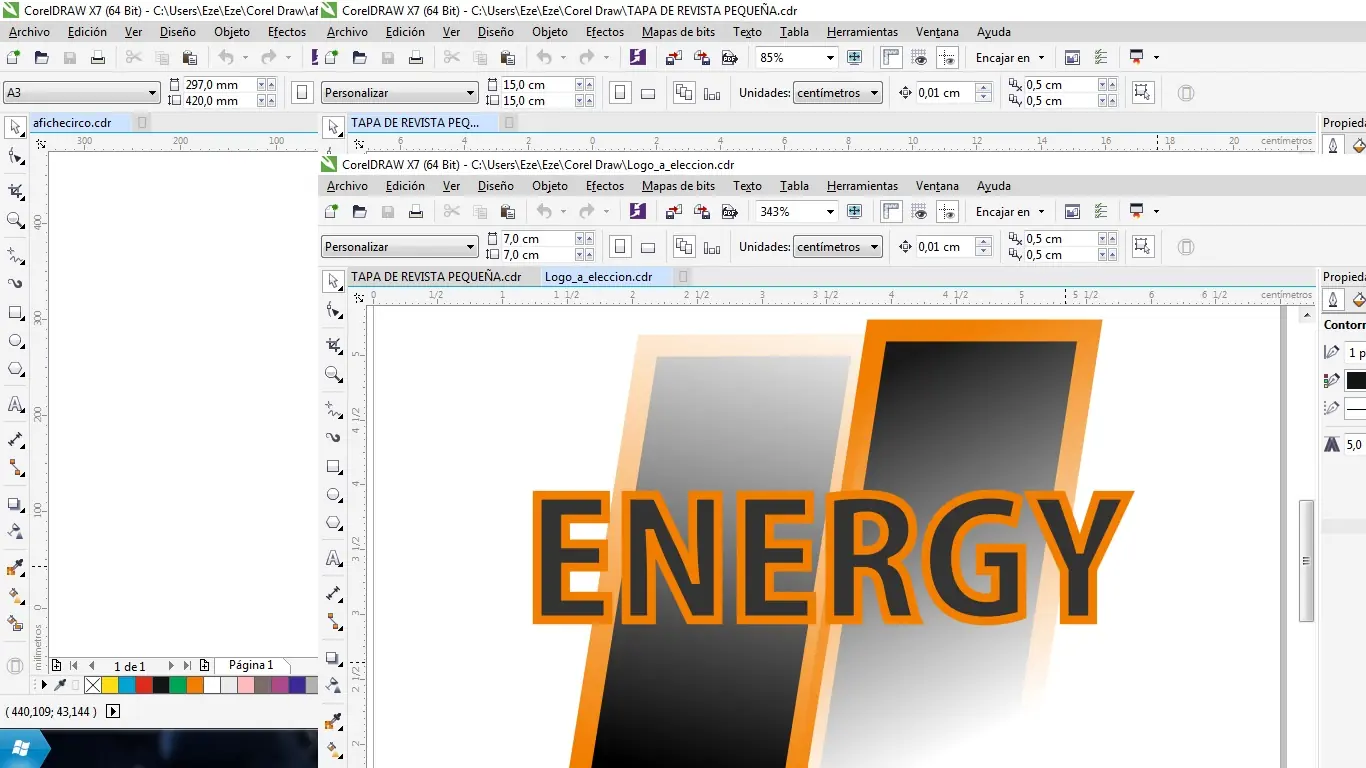Select Color Eyedropper tool in Logo_a_eleccion window
The width and height of the screenshot is (1366, 768).
click(334, 720)
